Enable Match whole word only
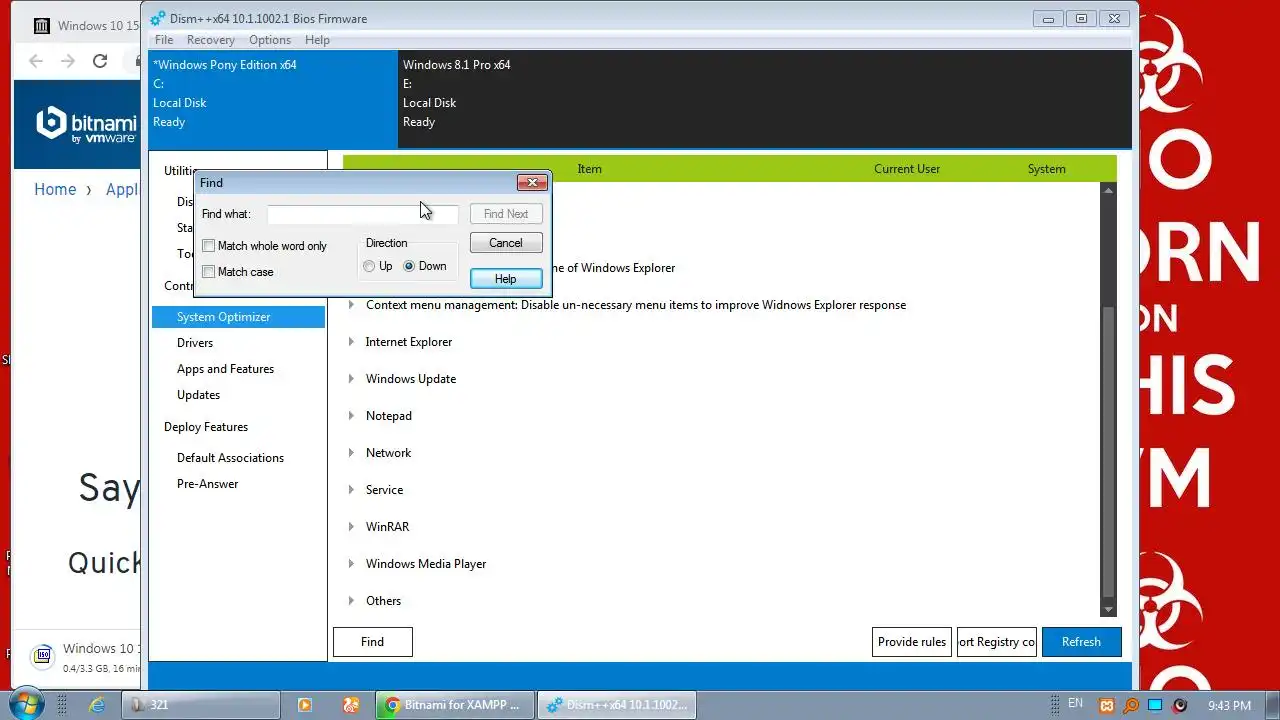Image resolution: width=1280 pixels, height=720 pixels. click(x=209, y=246)
